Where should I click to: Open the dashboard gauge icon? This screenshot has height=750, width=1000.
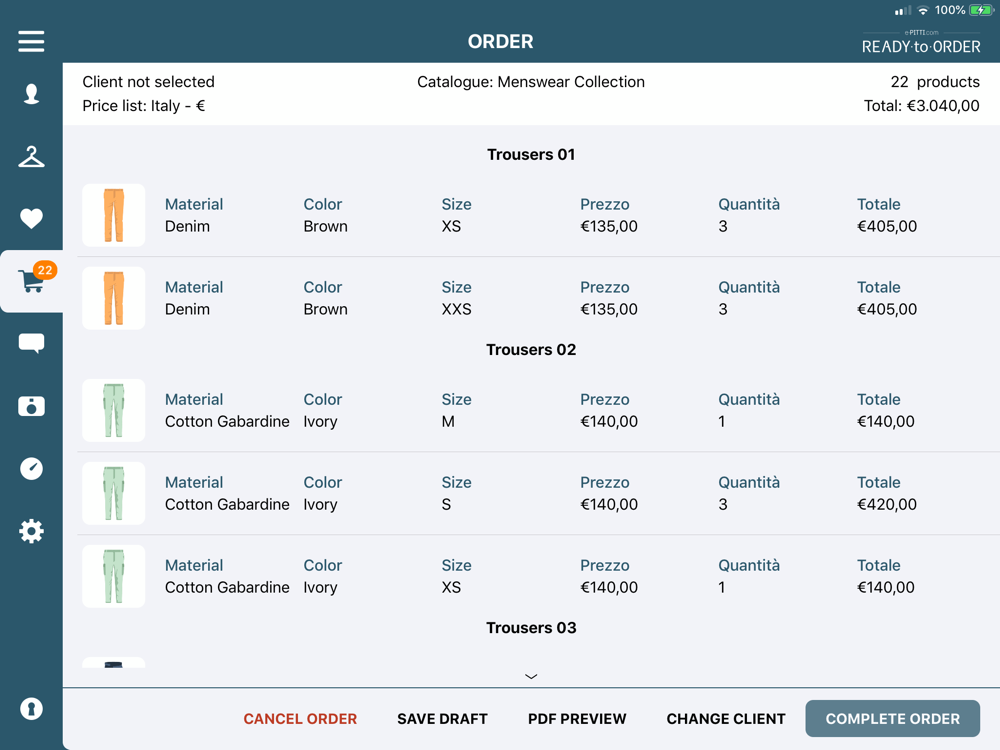point(31,468)
